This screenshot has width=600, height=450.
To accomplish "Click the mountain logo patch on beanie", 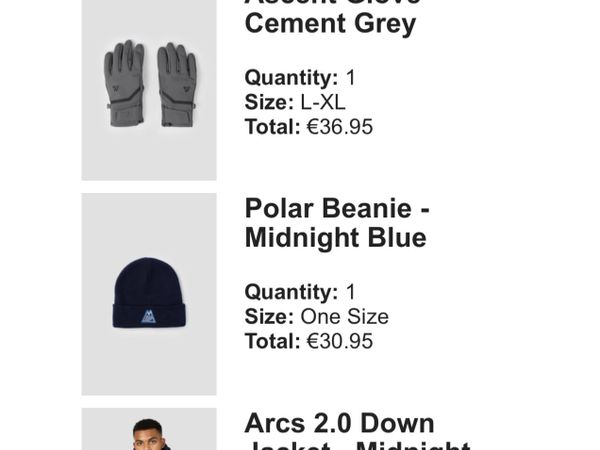I will (148, 316).
